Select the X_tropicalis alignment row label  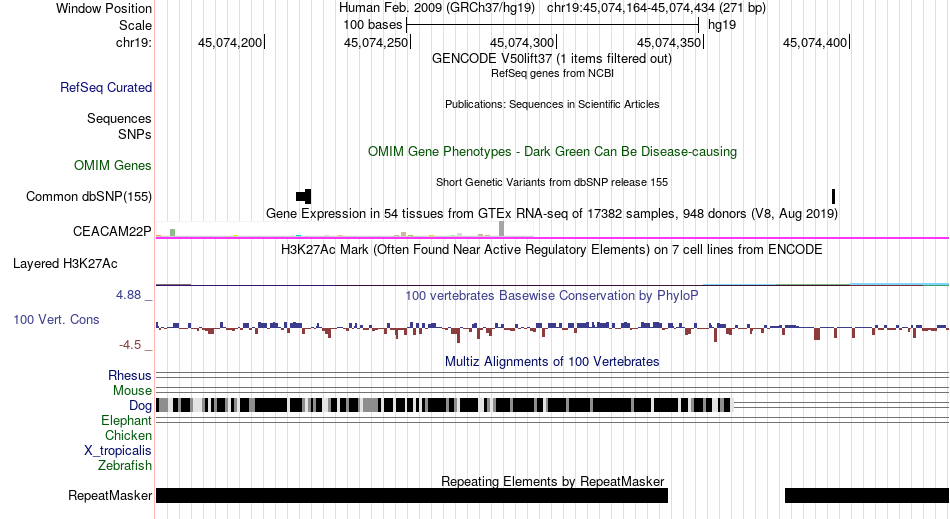pos(118,451)
